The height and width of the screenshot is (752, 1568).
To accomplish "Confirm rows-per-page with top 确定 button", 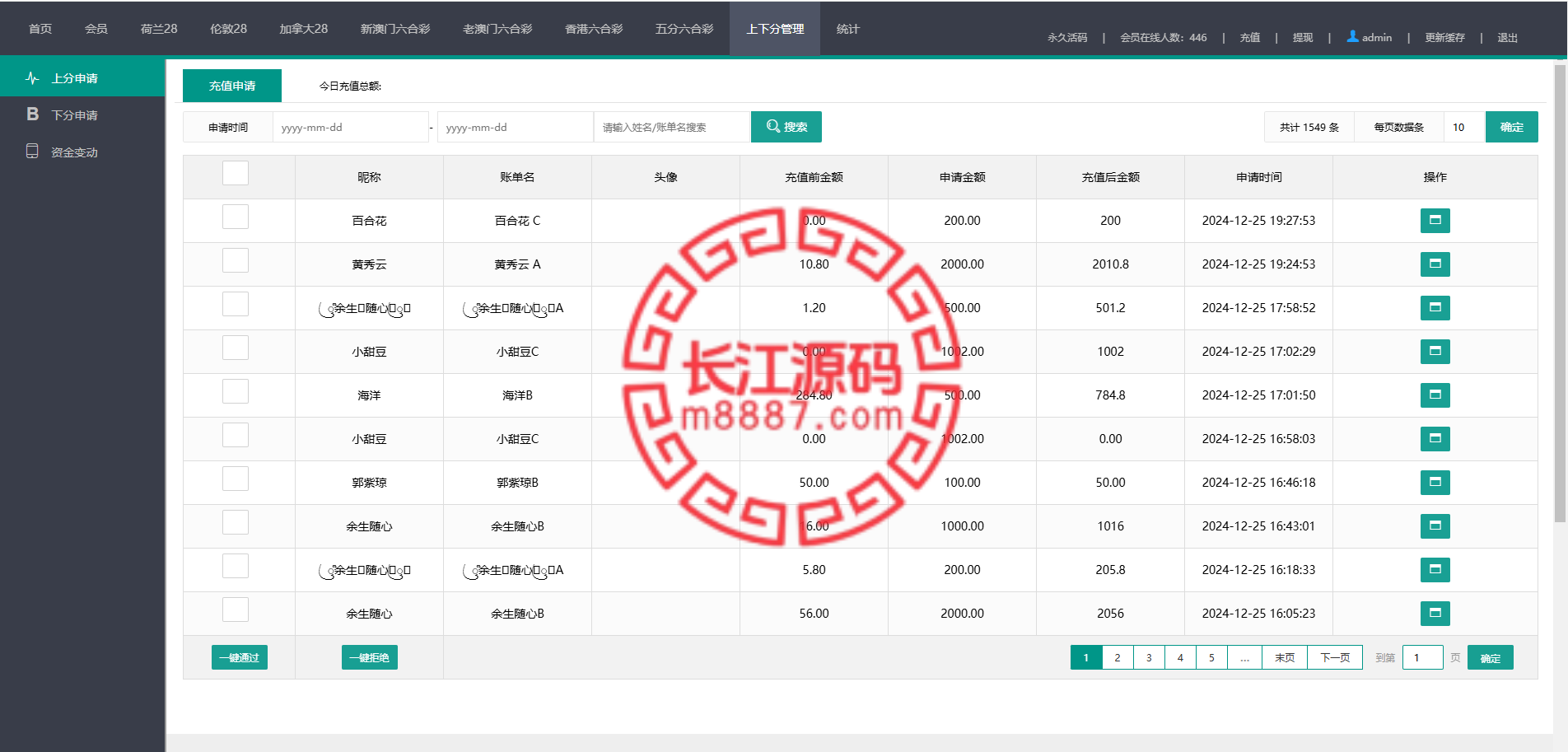I will point(1512,127).
